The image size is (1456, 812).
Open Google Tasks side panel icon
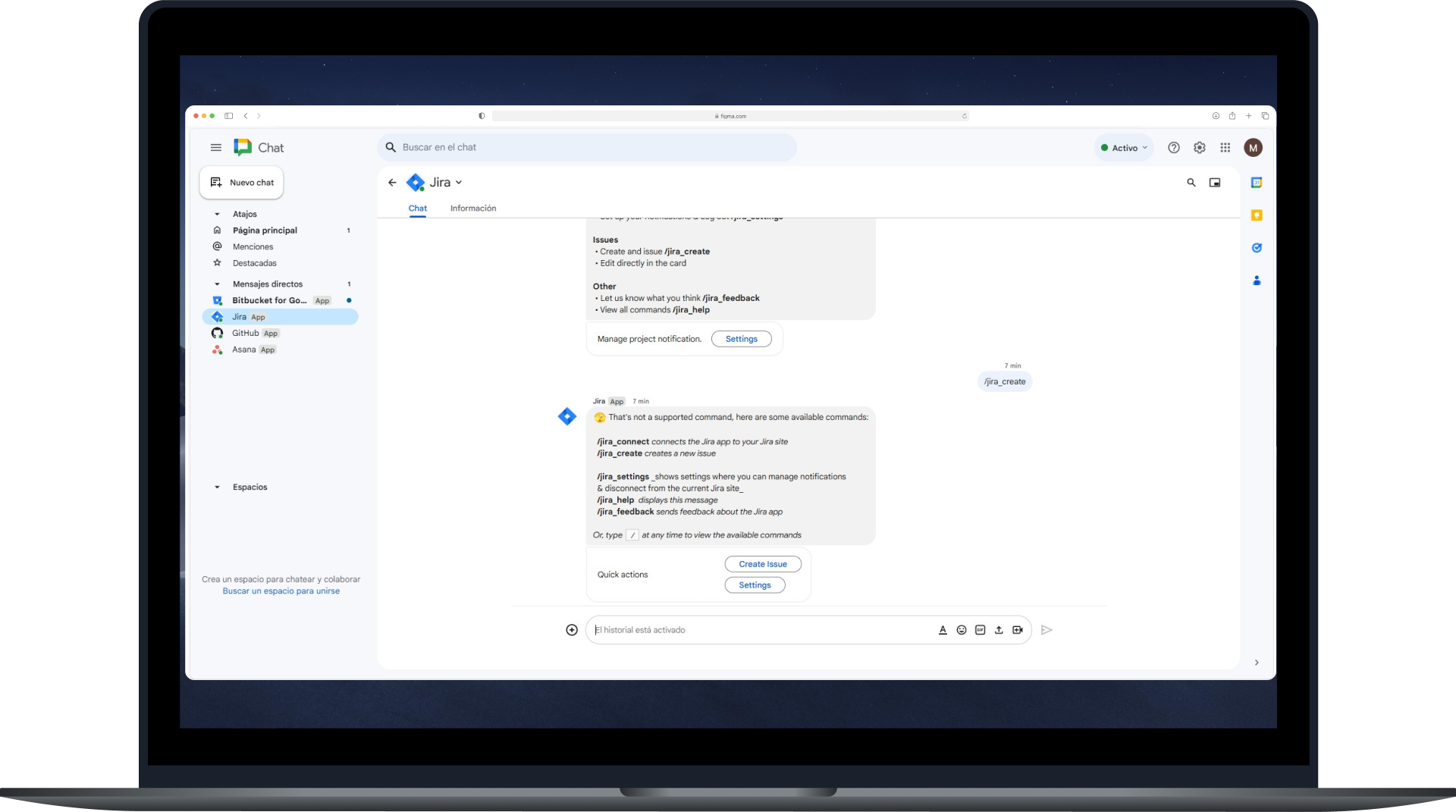(1257, 248)
